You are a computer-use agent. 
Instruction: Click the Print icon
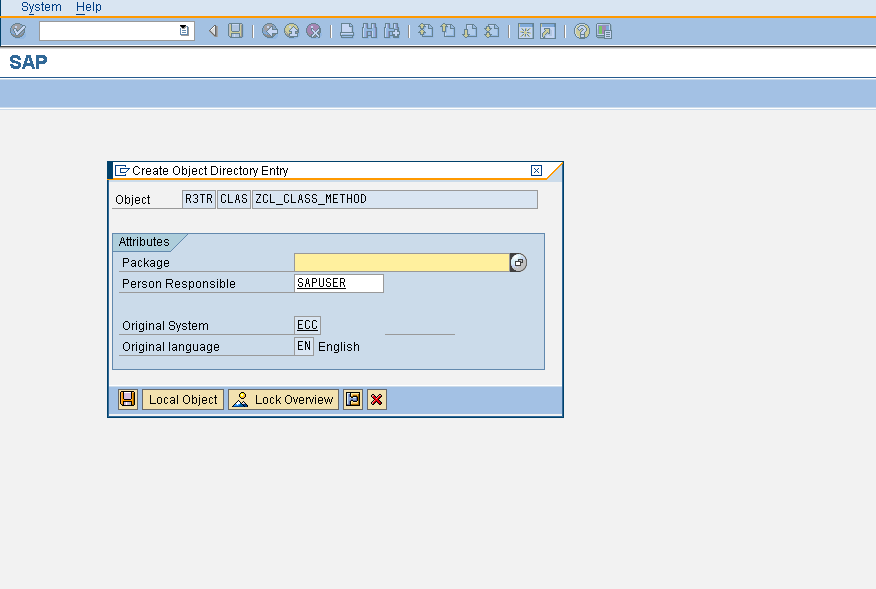point(346,31)
